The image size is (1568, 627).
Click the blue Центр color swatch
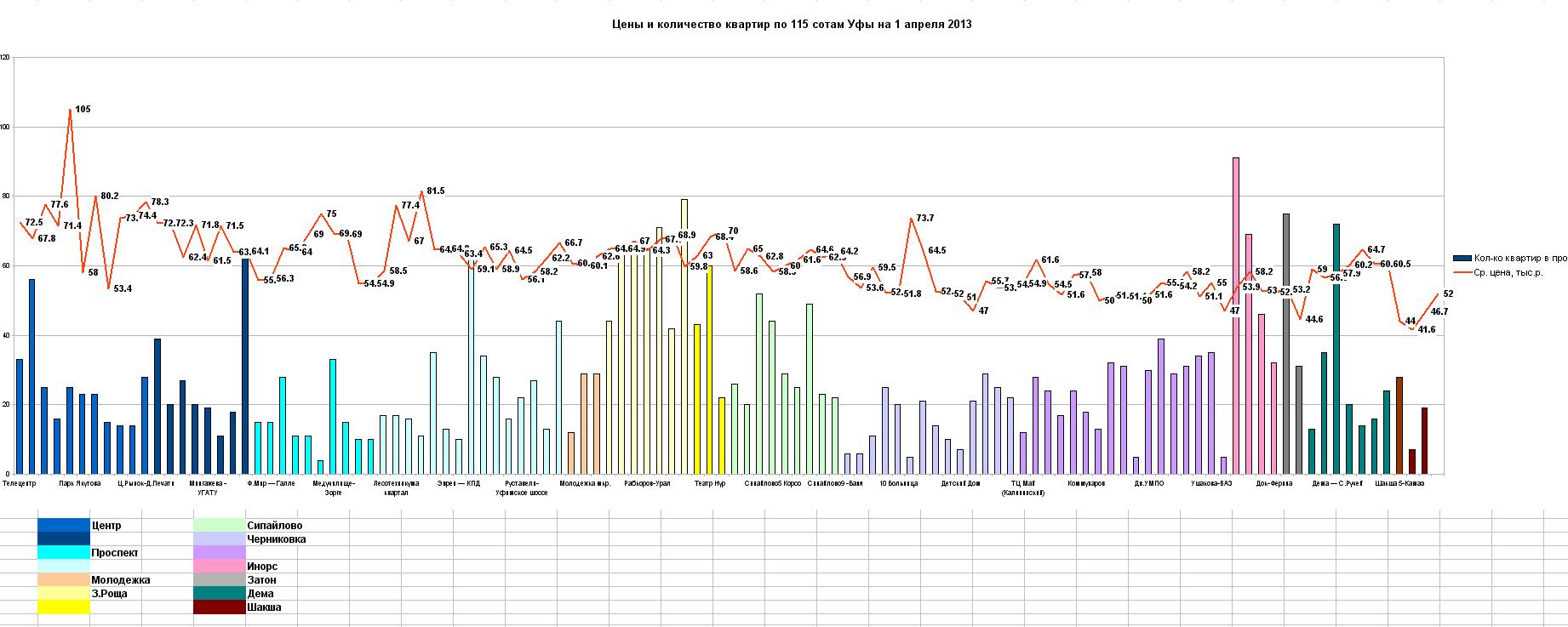pyautogui.click(x=64, y=525)
